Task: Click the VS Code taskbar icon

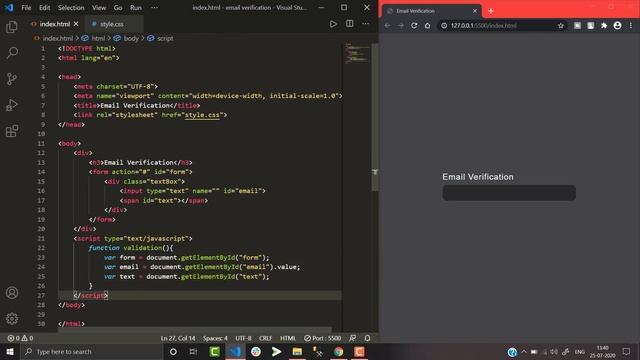Action: coord(235,351)
